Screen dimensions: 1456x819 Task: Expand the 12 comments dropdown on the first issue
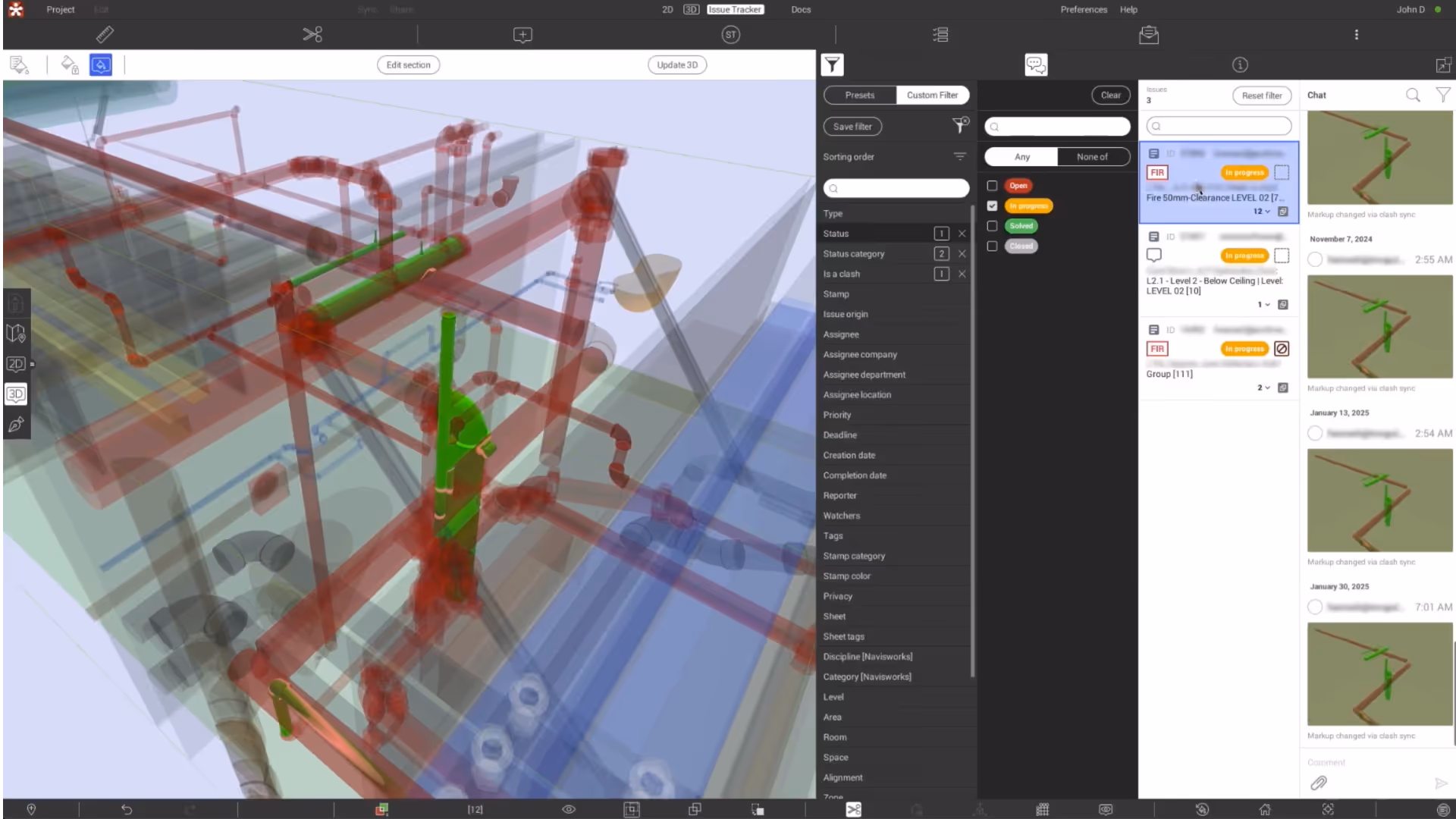pos(1262,212)
